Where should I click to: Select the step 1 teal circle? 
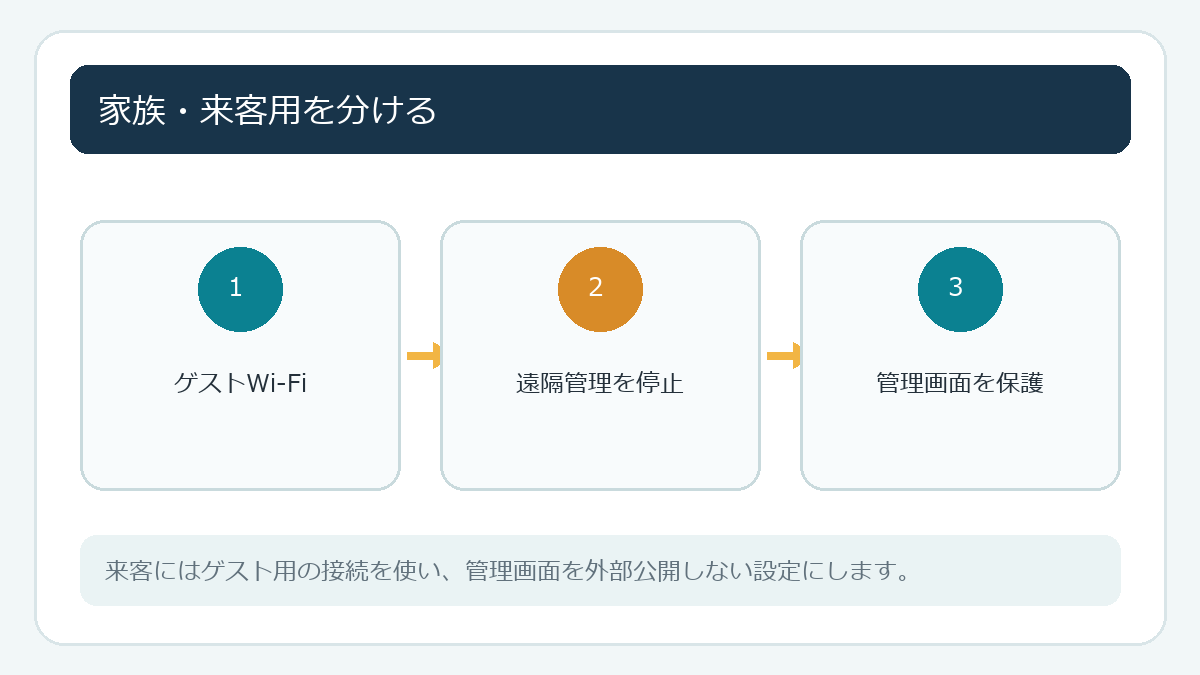coord(240,289)
